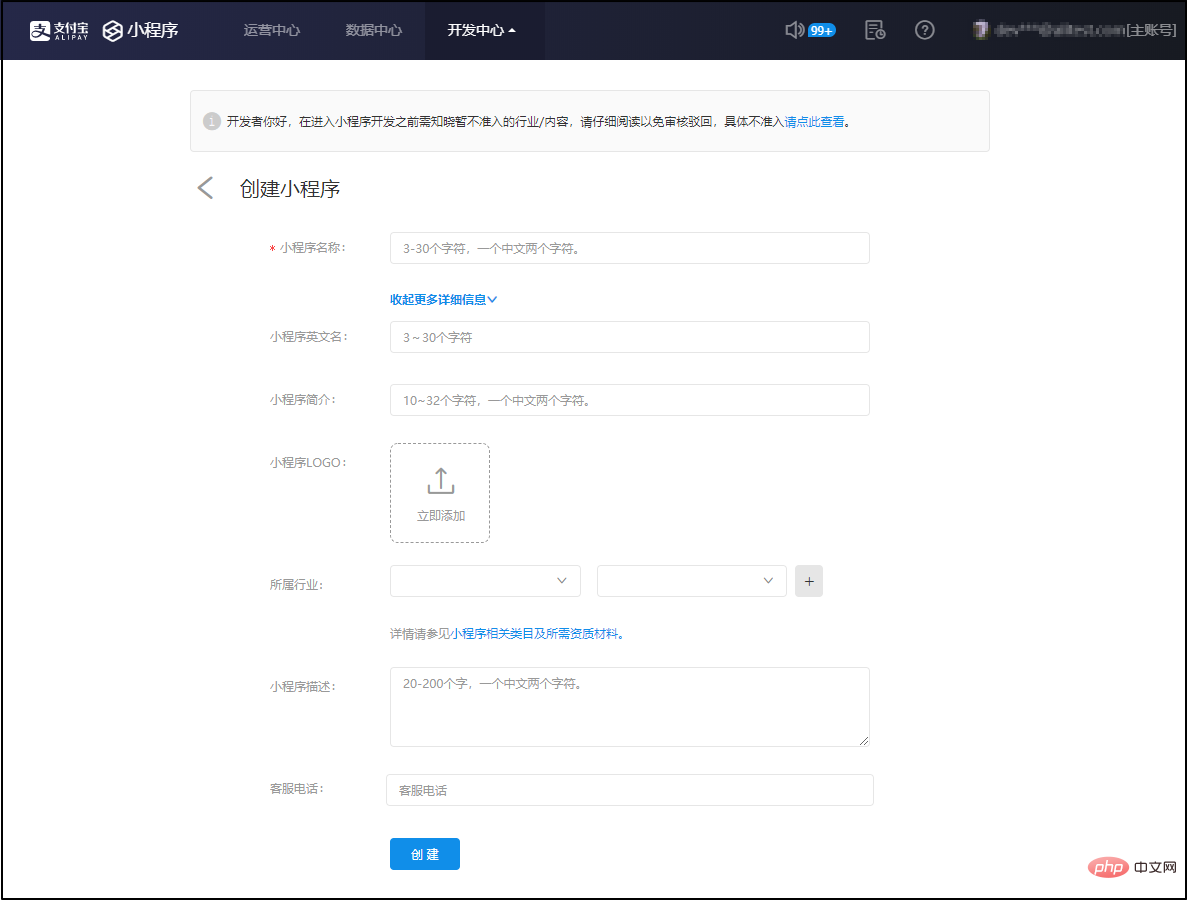Open the 运营中心 menu
Screen dimensions: 1187x900
pyautogui.click(x=272, y=30)
